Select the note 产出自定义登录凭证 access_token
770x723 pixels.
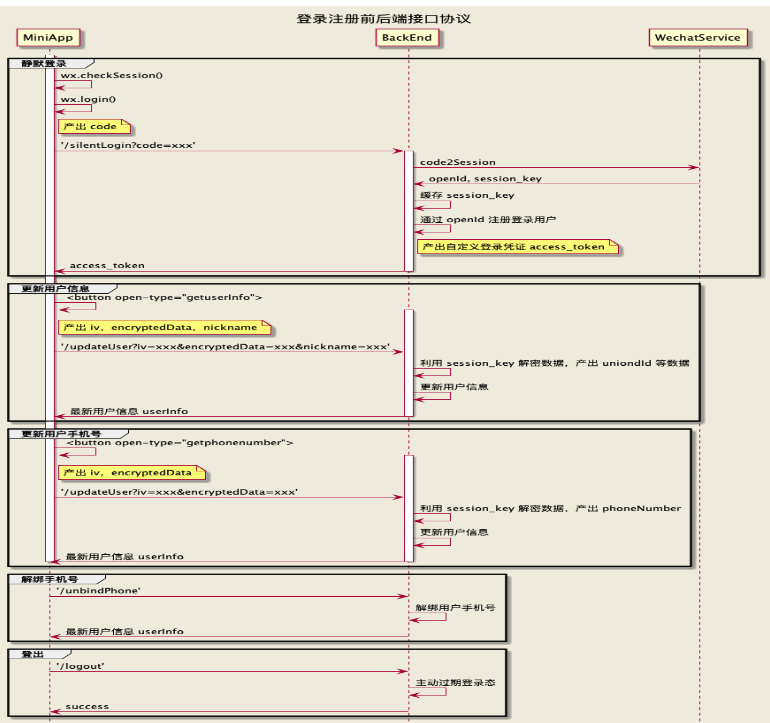518,247
